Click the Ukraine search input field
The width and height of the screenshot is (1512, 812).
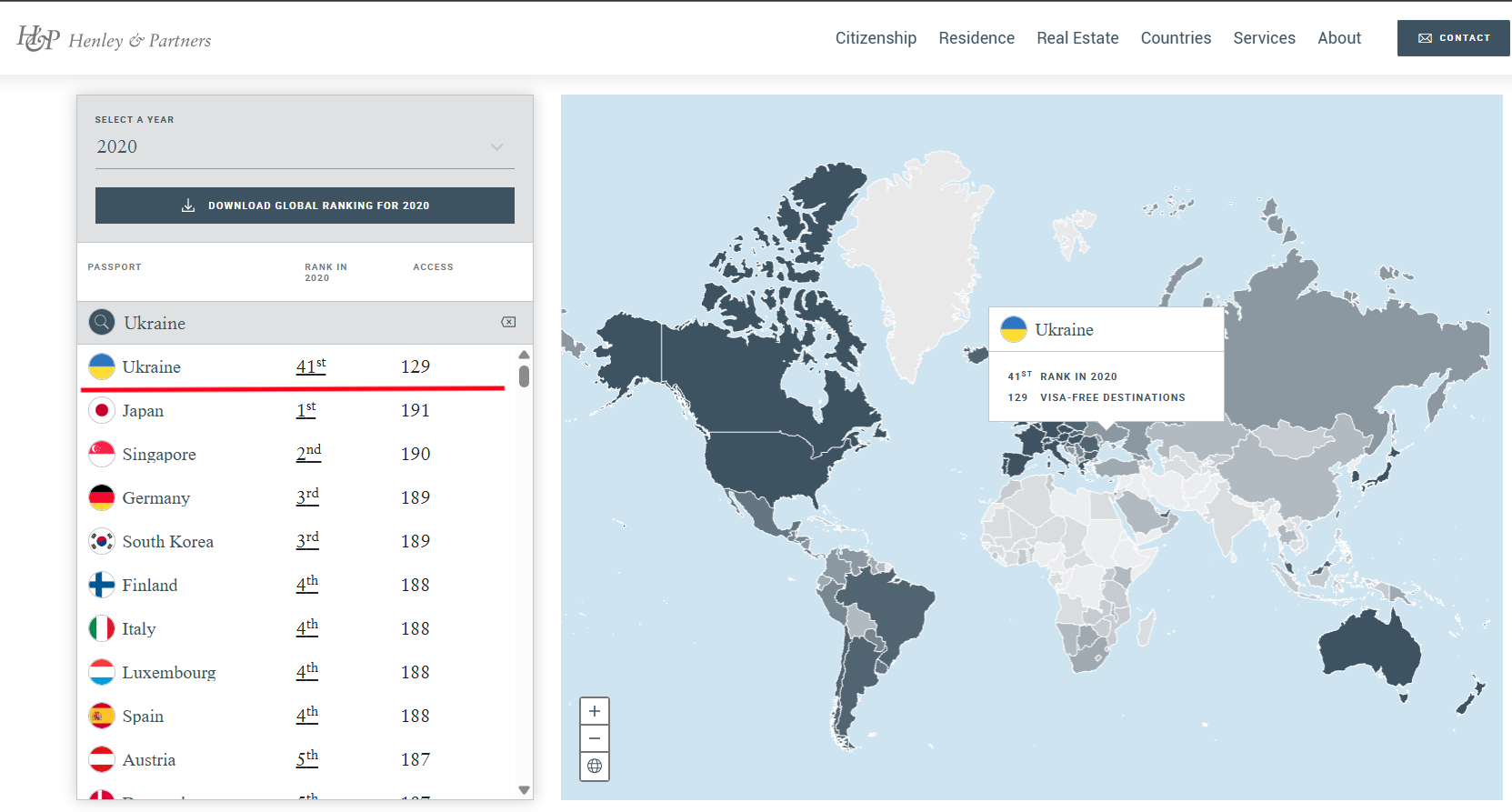click(x=305, y=323)
